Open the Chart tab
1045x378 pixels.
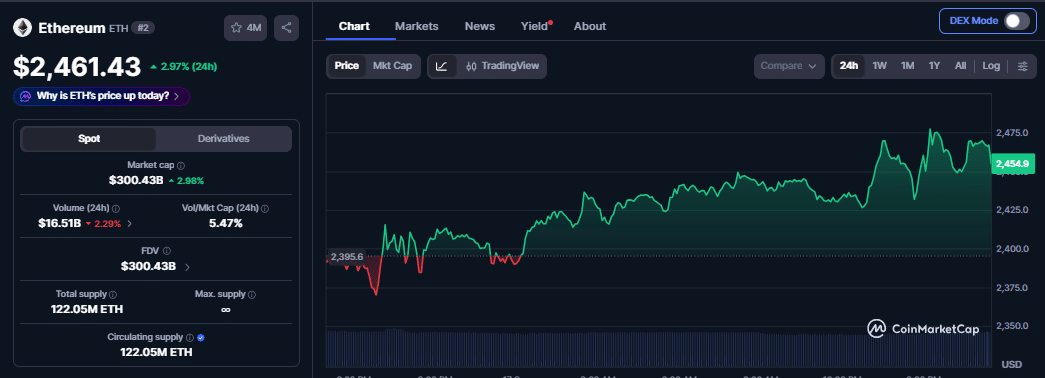pyautogui.click(x=355, y=27)
